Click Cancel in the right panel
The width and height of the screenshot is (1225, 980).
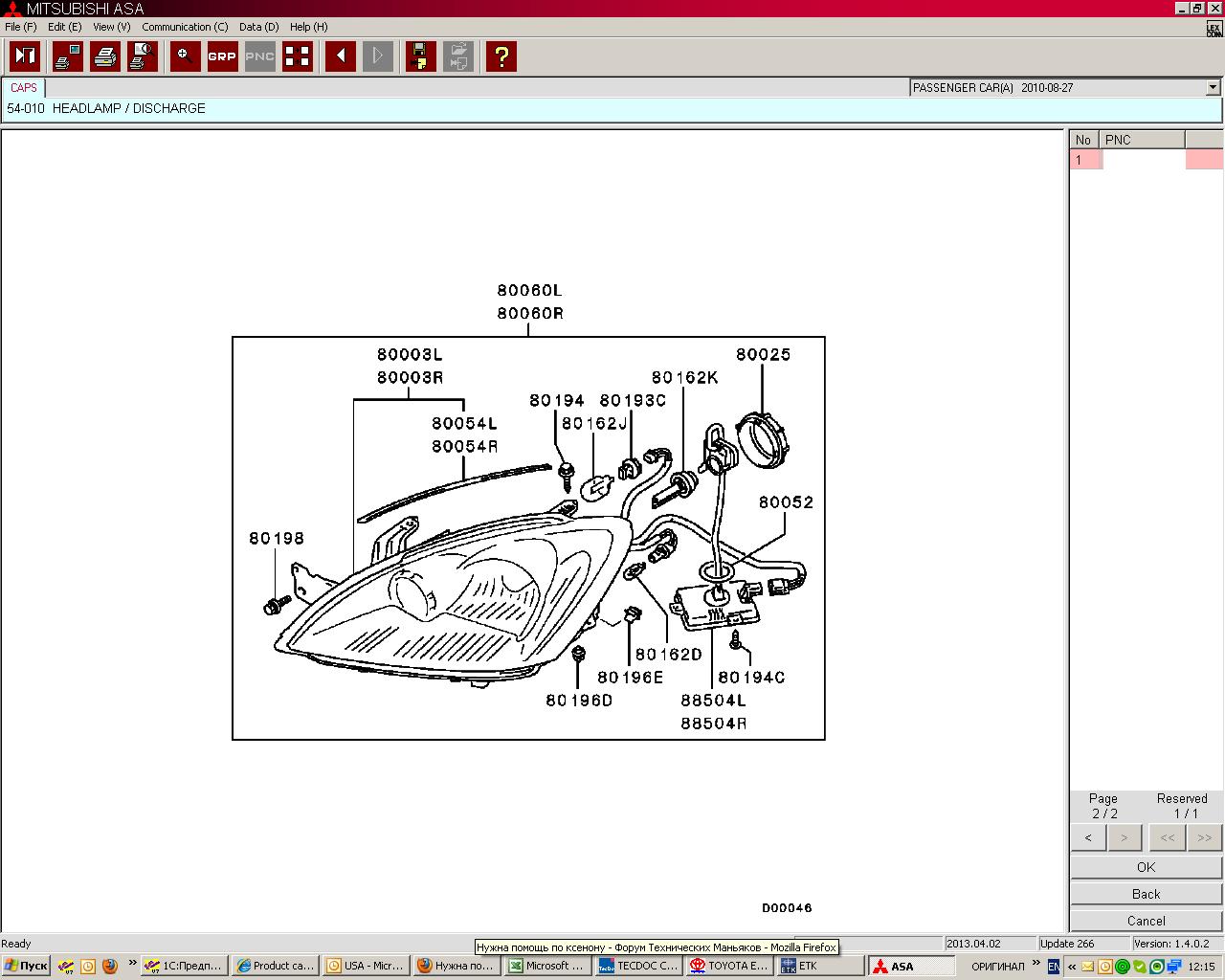coord(1146,921)
